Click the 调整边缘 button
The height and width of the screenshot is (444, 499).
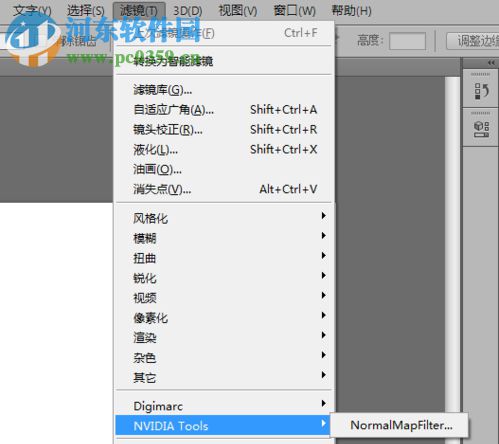(x=473, y=41)
